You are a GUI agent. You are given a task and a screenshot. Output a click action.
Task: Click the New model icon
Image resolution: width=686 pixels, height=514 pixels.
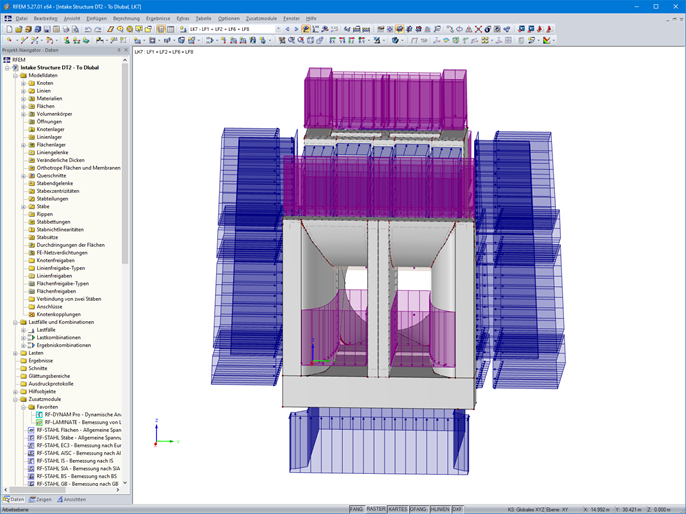tap(9, 29)
